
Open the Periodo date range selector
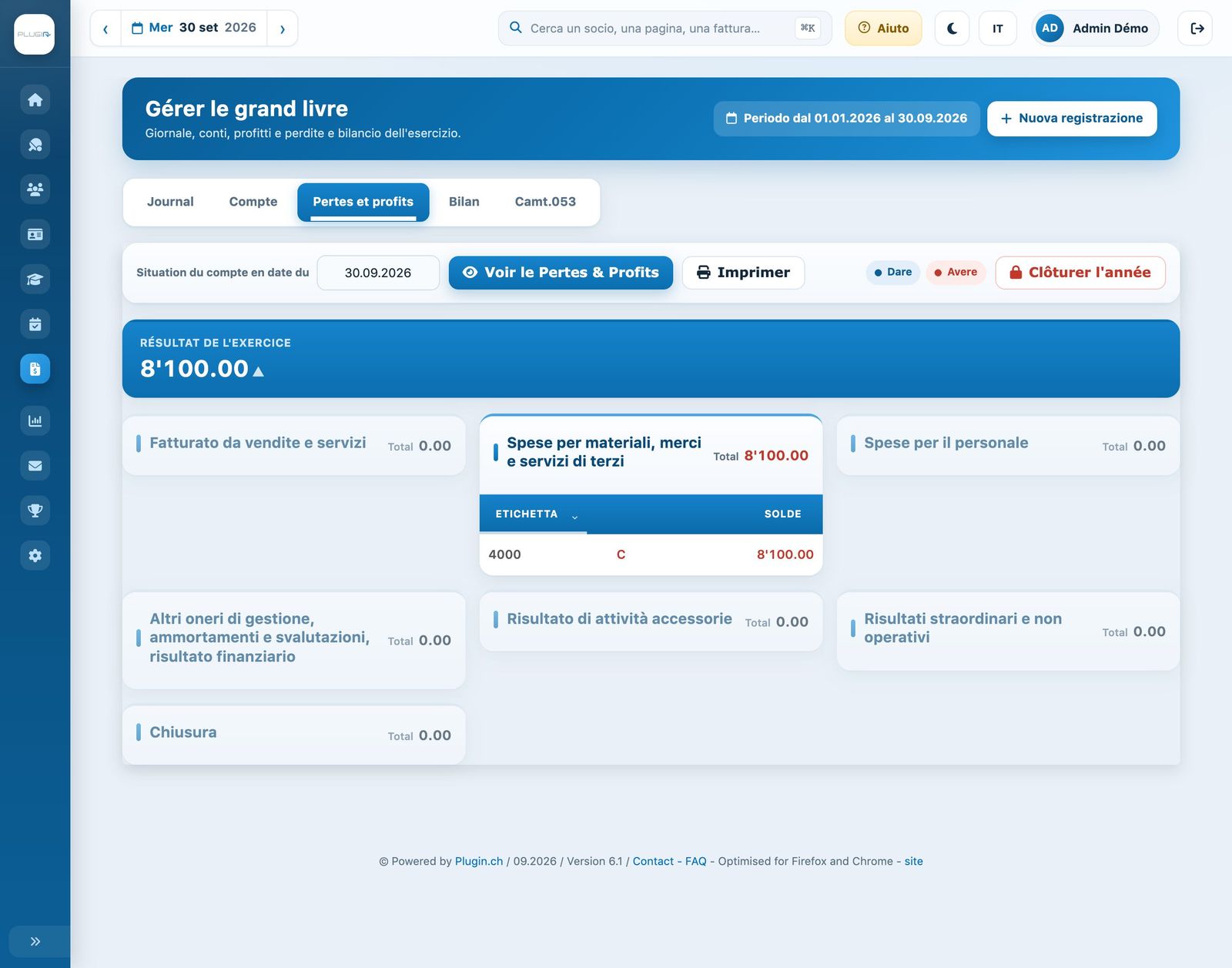[x=846, y=119]
